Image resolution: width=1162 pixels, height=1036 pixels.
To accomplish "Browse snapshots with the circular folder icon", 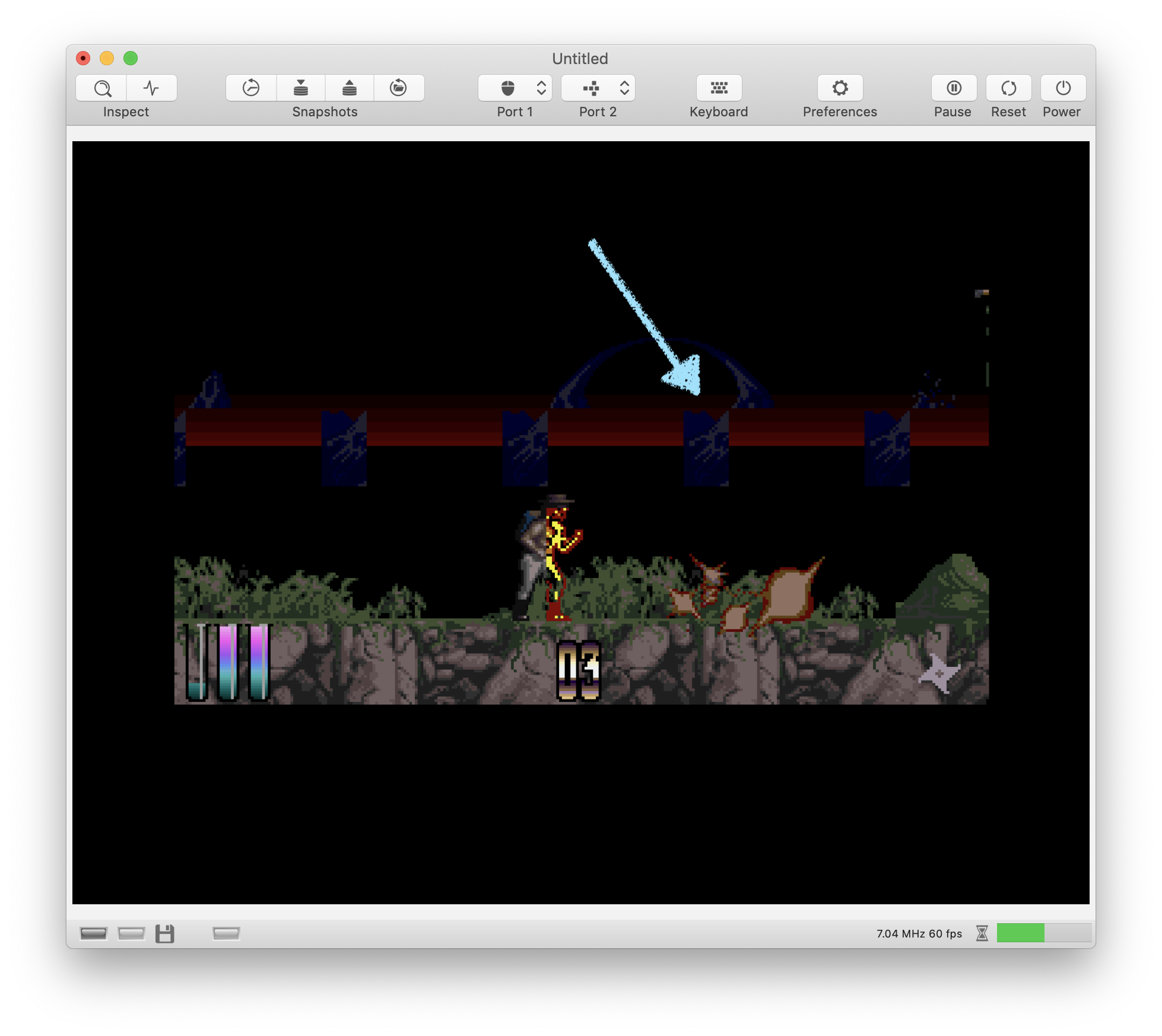I will (x=398, y=88).
